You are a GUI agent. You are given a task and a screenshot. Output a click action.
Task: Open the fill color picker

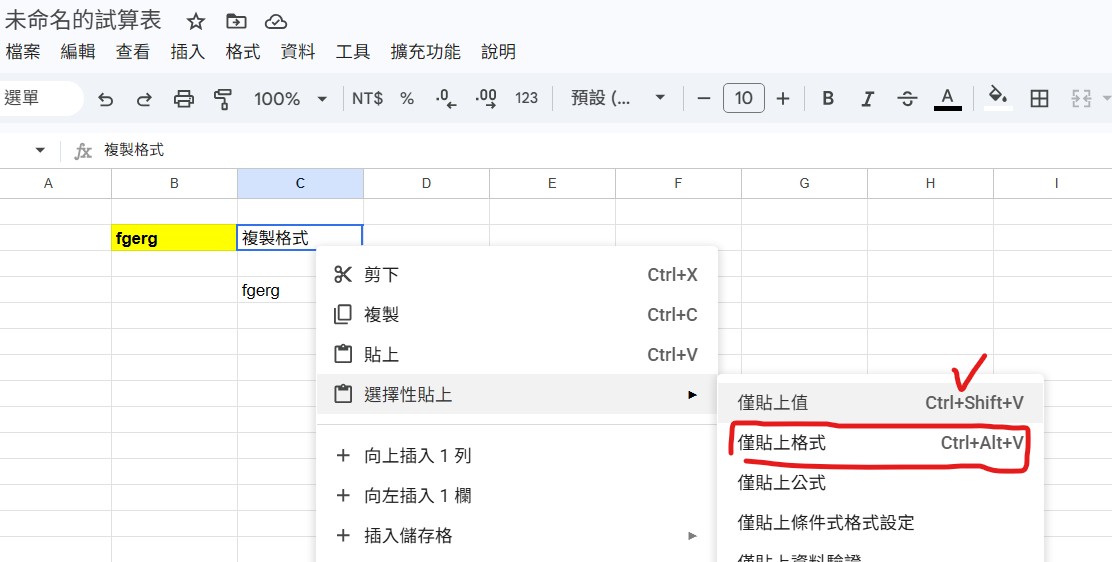(x=999, y=98)
